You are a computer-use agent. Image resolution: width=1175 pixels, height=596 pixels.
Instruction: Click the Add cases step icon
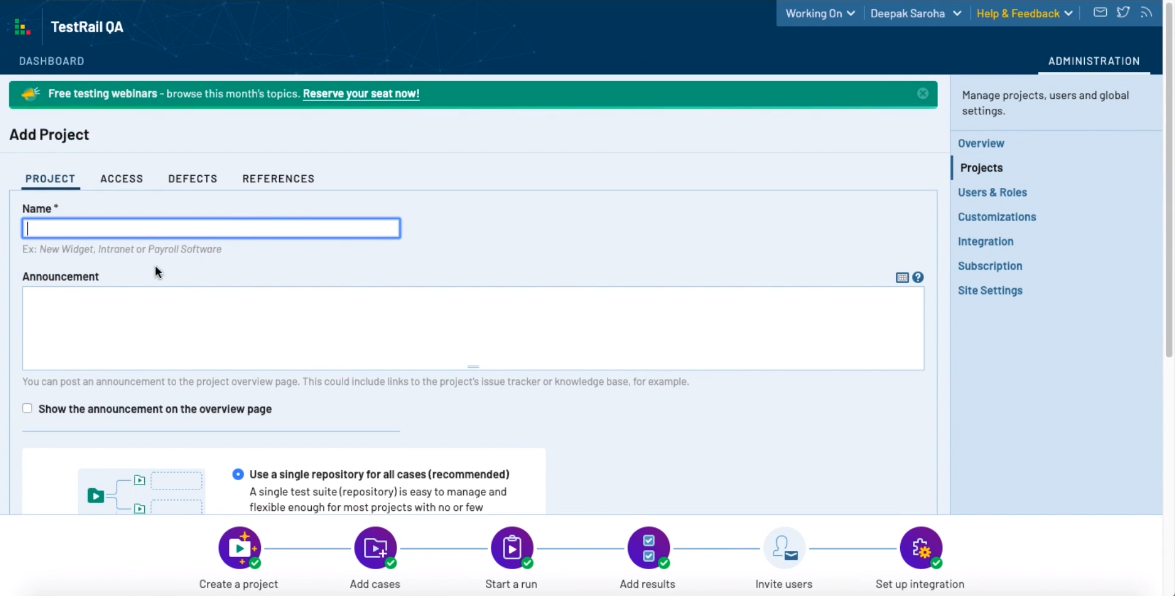[375, 548]
